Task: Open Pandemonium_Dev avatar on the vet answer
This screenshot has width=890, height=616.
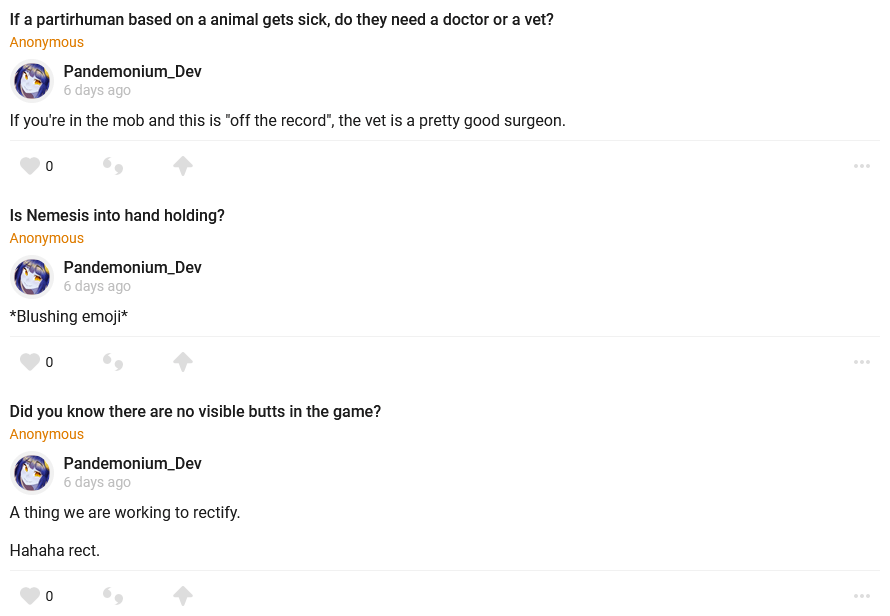Action: (x=32, y=81)
